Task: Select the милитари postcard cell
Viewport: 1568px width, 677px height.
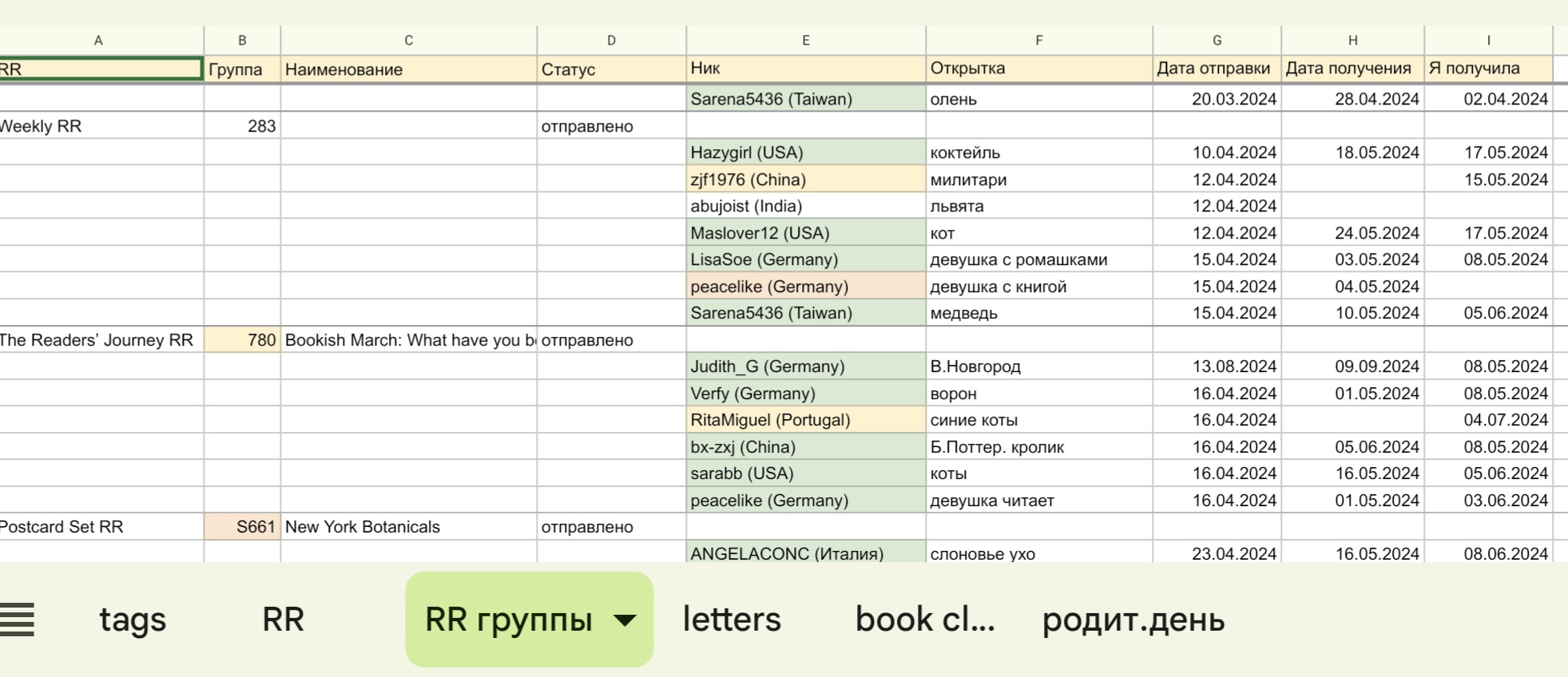Action: tap(1039, 180)
